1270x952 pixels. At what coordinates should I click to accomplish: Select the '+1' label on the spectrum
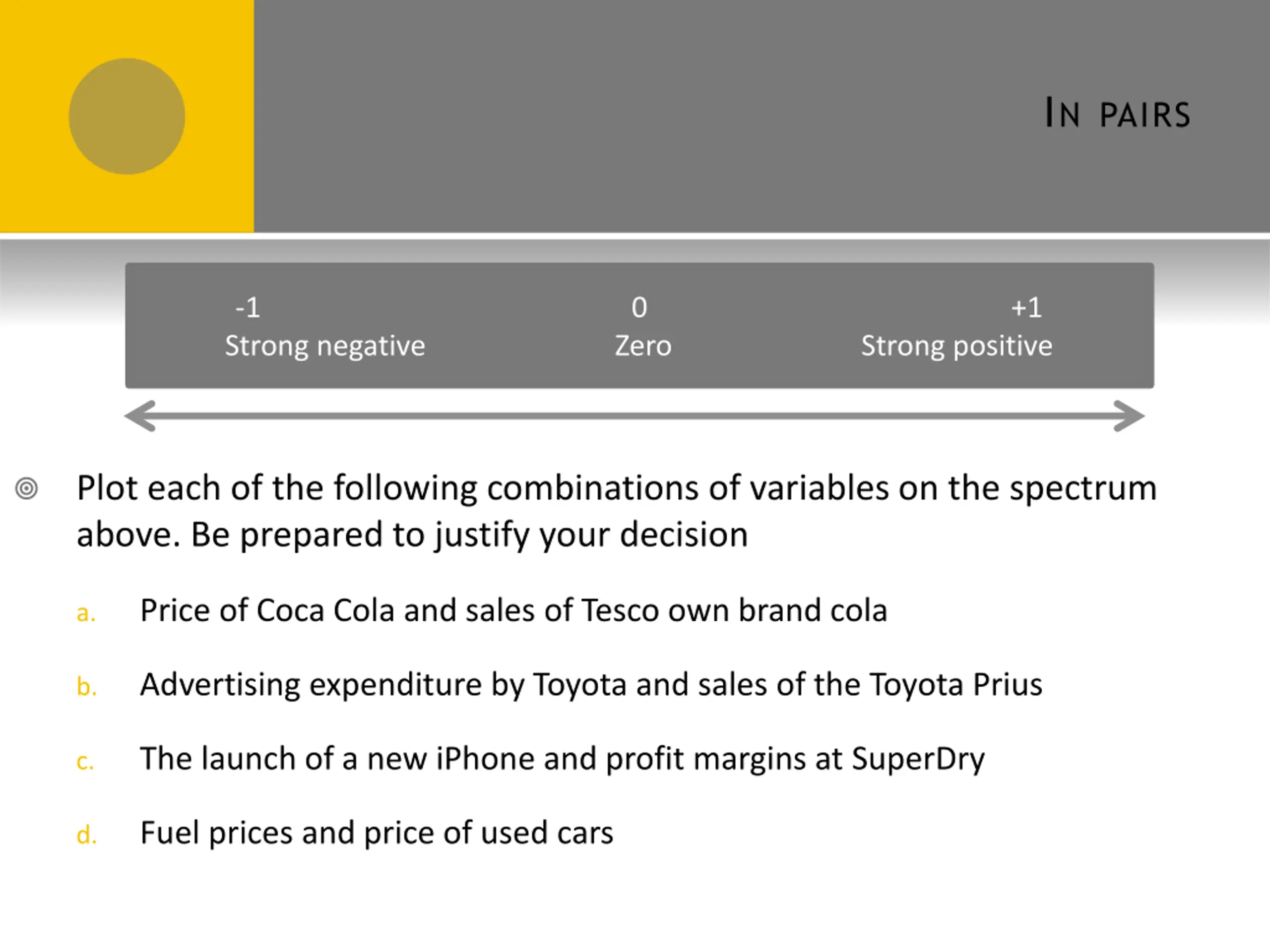(1026, 307)
